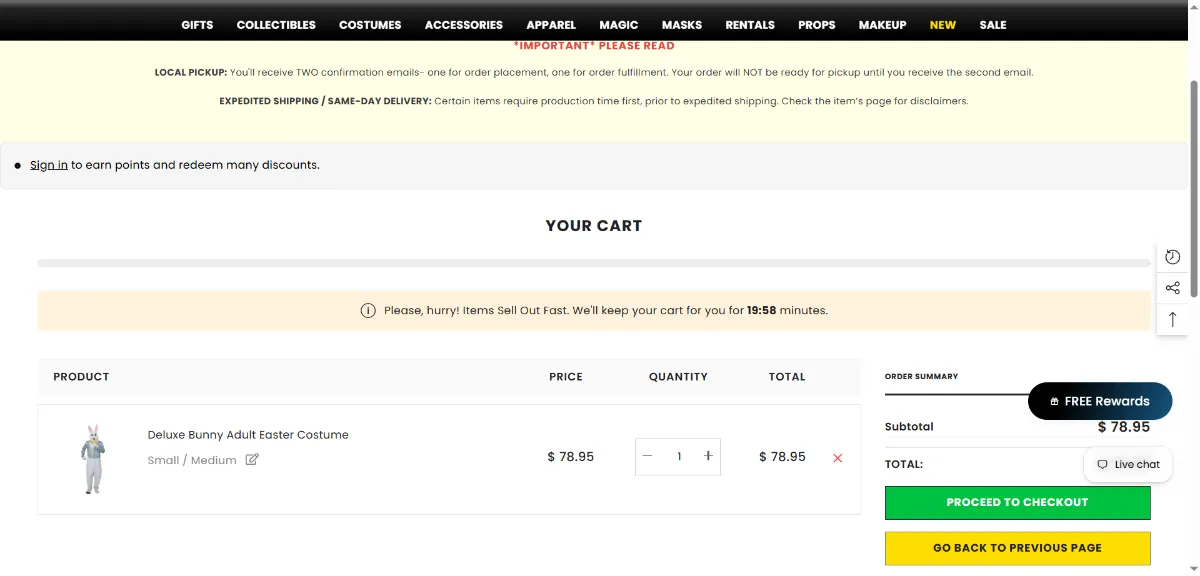
Task: Open the COSTUMES menu
Action: tap(370, 25)
